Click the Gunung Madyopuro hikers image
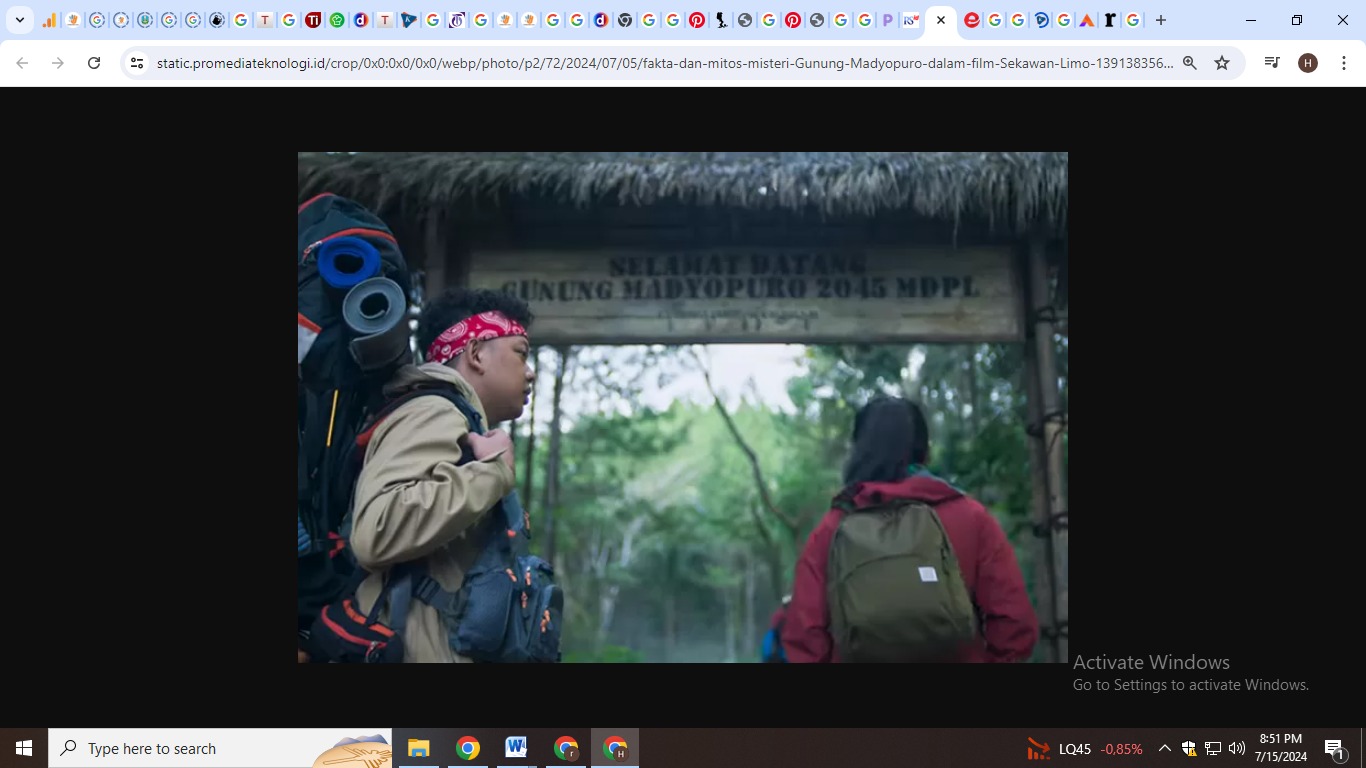The height and width of the screenshot is (768, 1366). pos(683,407)
